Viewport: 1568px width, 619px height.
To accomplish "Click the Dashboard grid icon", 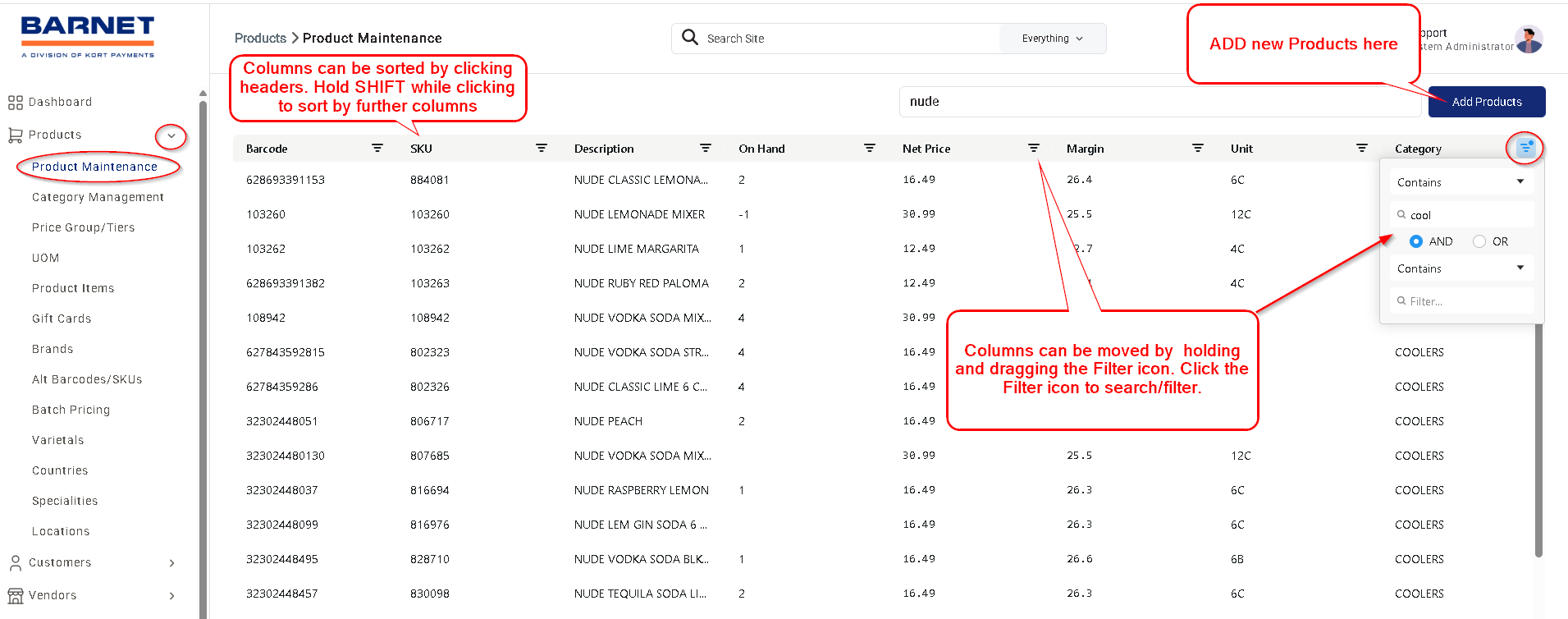I will coord(16,103).
